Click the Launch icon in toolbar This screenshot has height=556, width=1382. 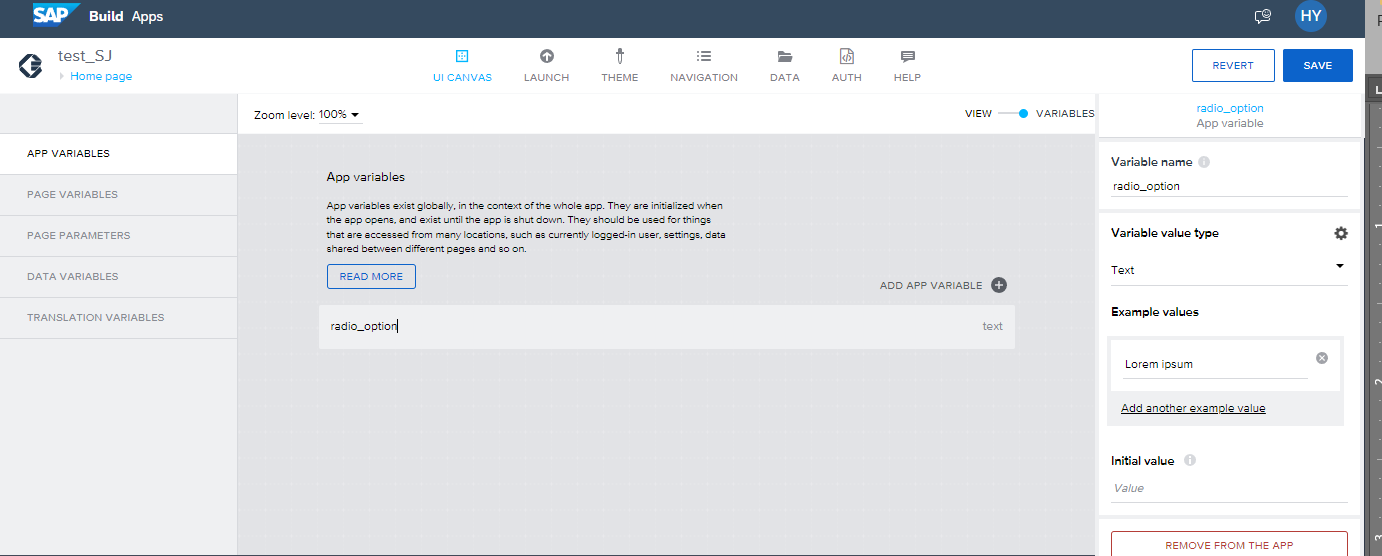[546, 57]
